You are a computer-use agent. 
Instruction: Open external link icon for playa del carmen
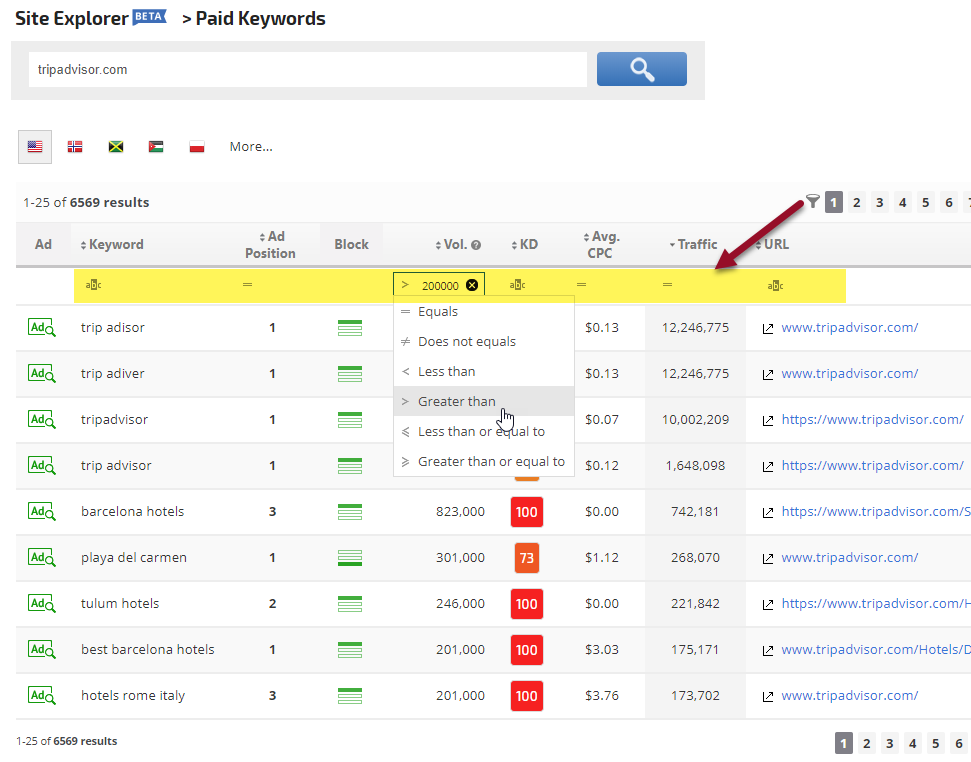(x=768, y=558)
